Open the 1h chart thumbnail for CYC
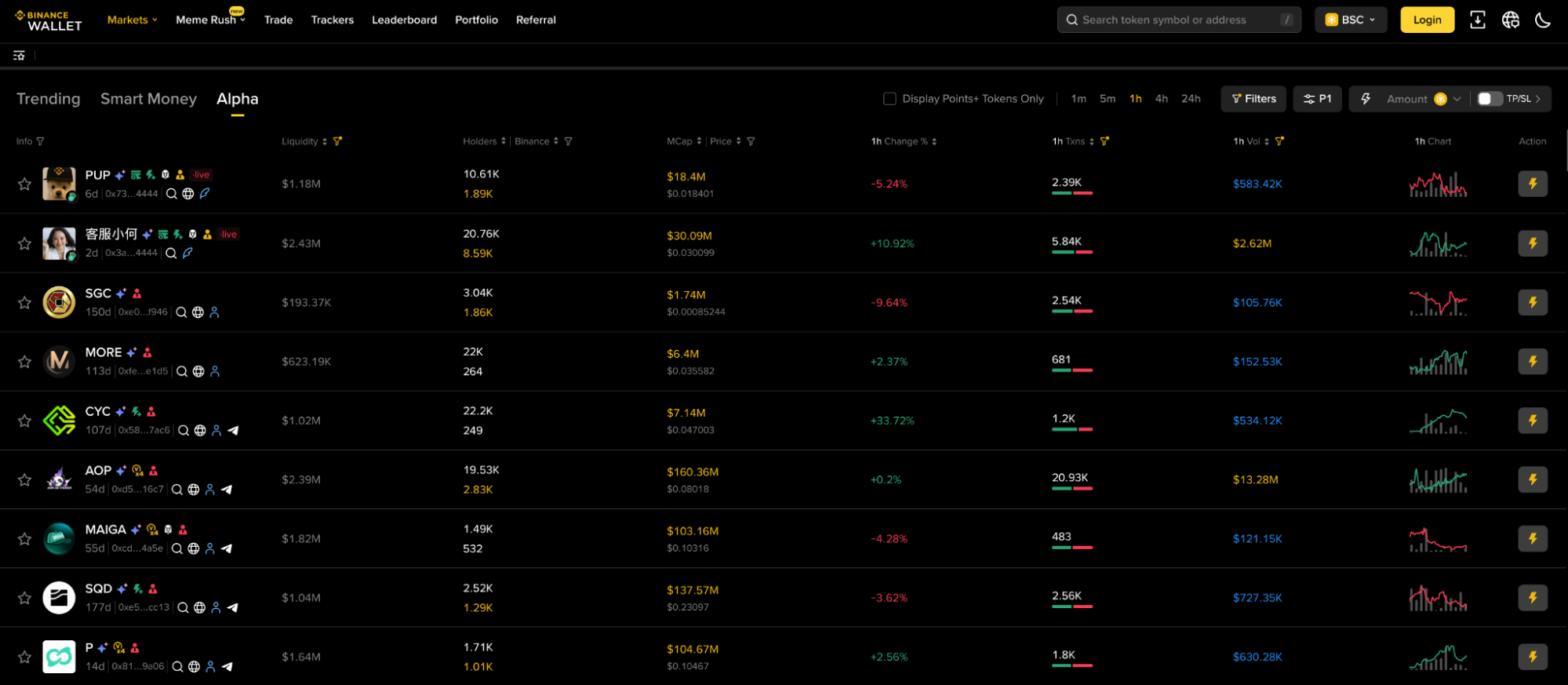1568x685 pixels. pyautogui.click(x=1438, y=421)
